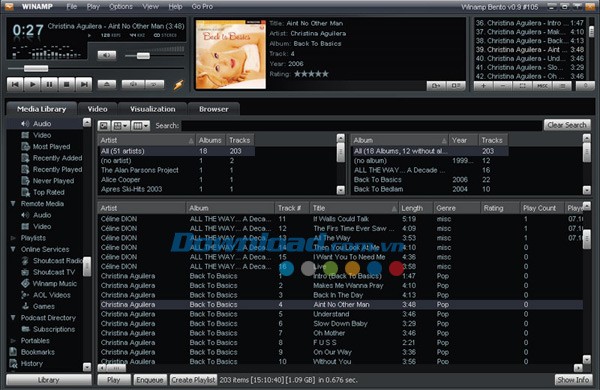The image size is (600, 390).
Task: Switch to the Browser tab
Action: [214, 109]
